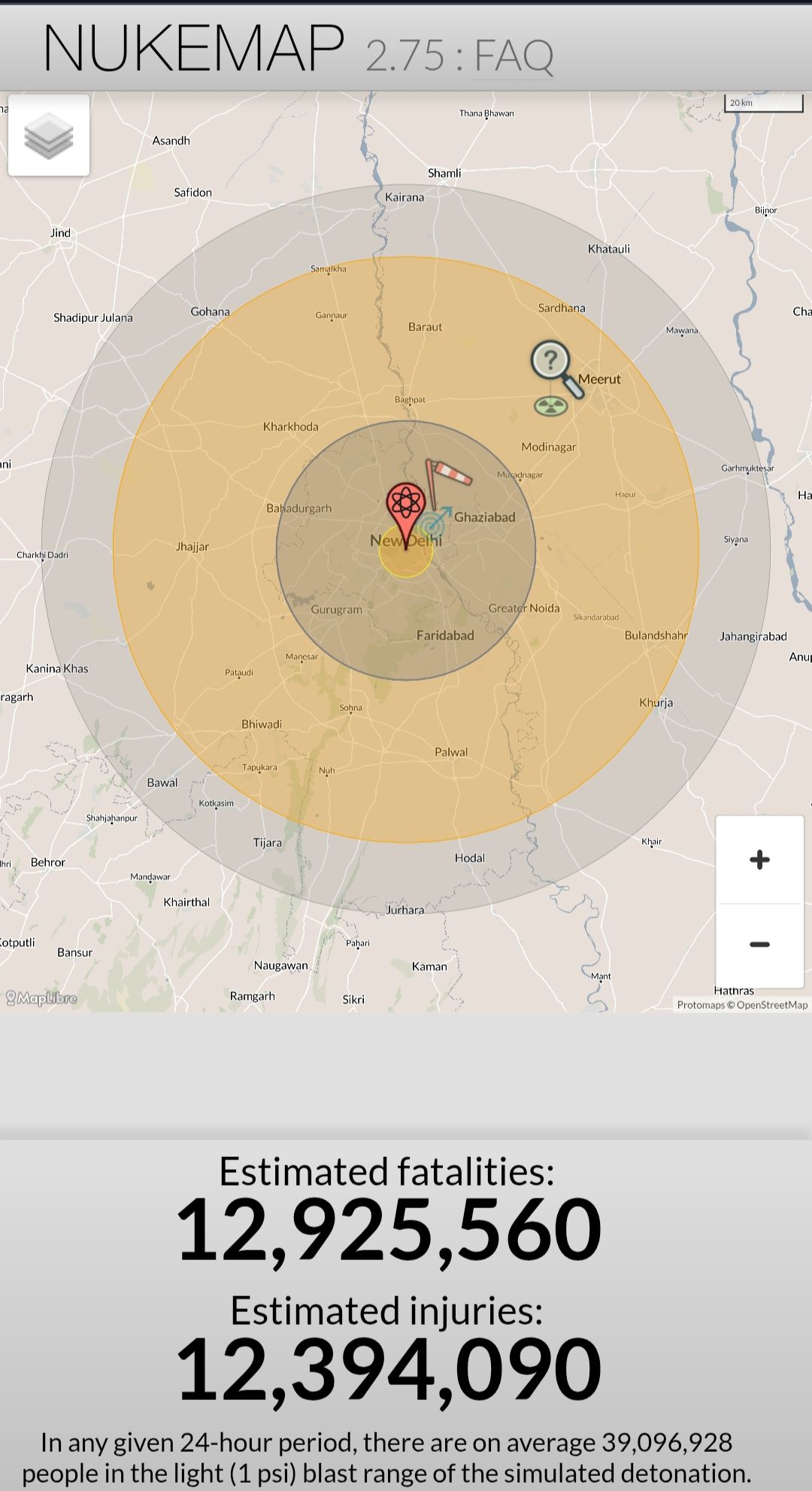
Task: Zoom in with the plus button
Action: pos(759,860)
